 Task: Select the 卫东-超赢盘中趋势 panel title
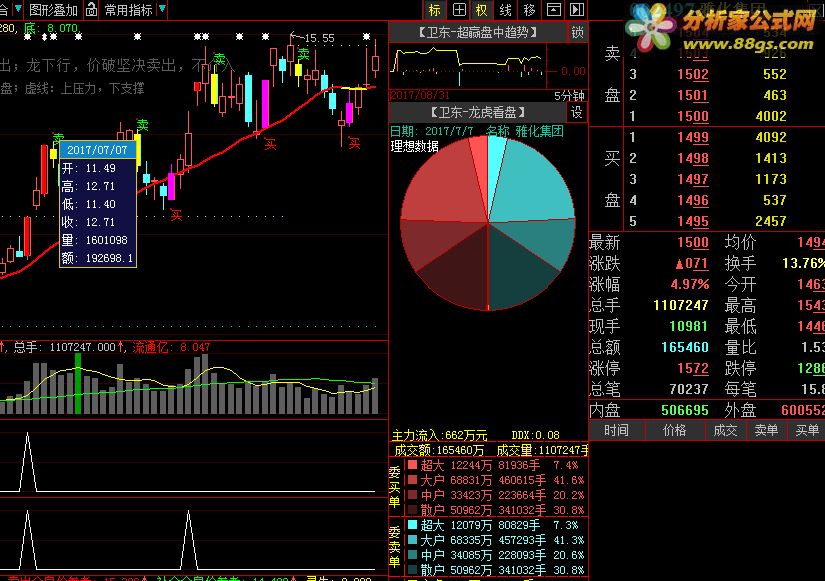pyautogui.click(x=478, y=33)
